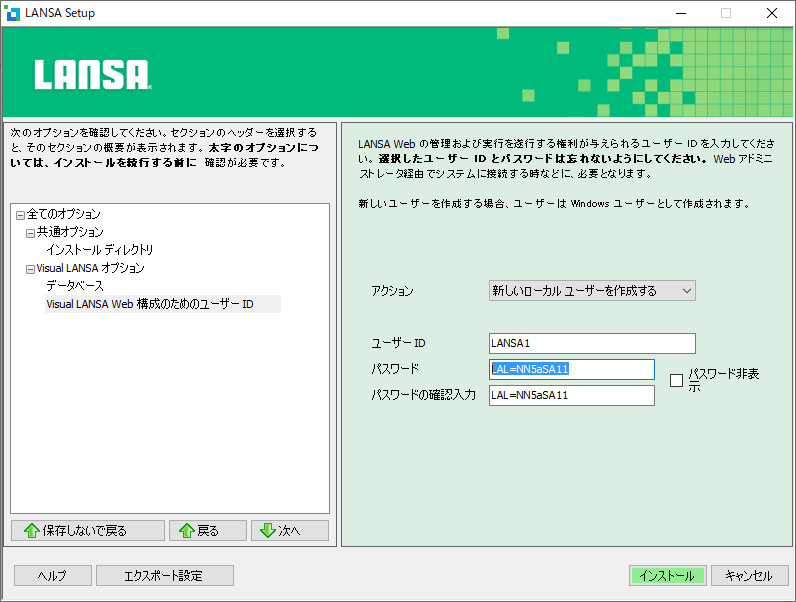796x602 pixels.
Task: Click the green up arrow on 戻る
Action: (187, 530)
